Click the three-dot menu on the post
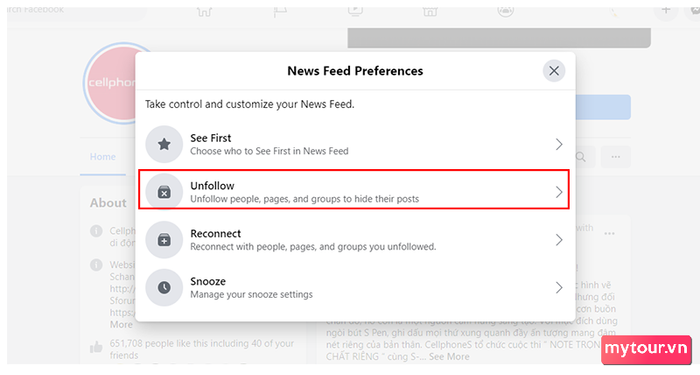The width and height of the screenshot is (700, 375). point(609,233)
